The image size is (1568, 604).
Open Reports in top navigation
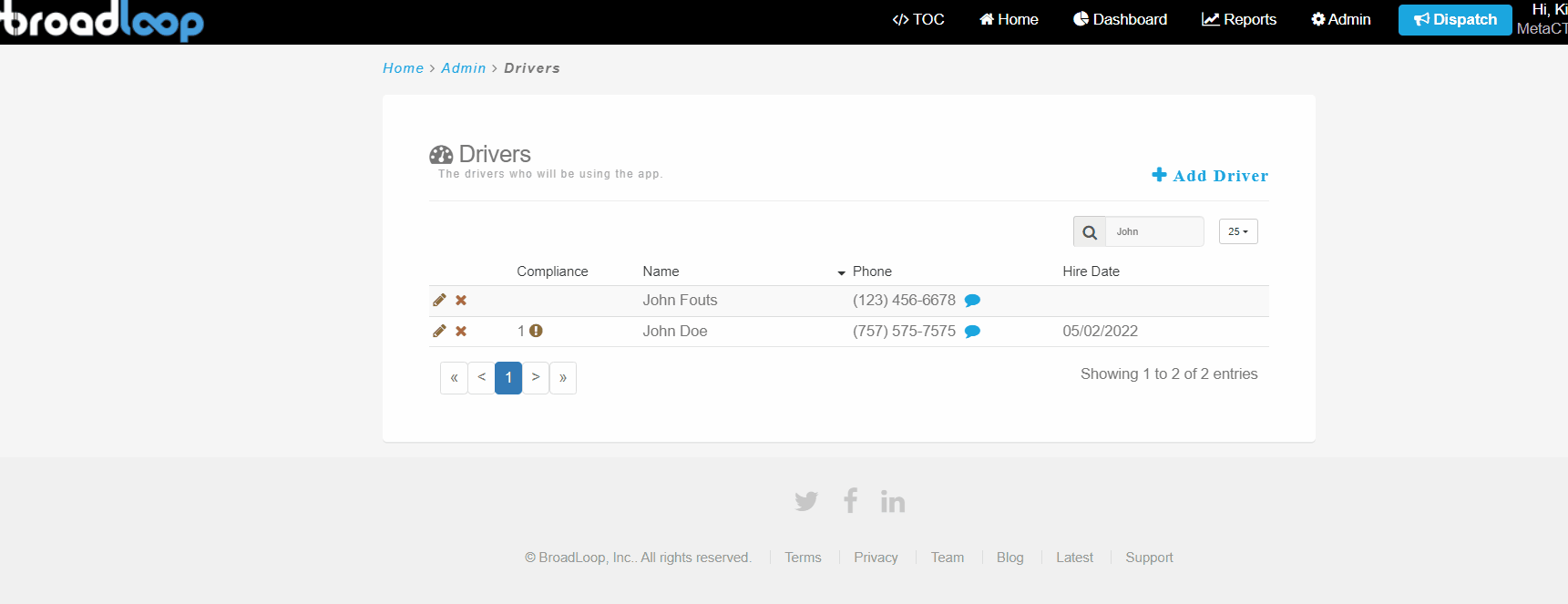click(1239, 19)
